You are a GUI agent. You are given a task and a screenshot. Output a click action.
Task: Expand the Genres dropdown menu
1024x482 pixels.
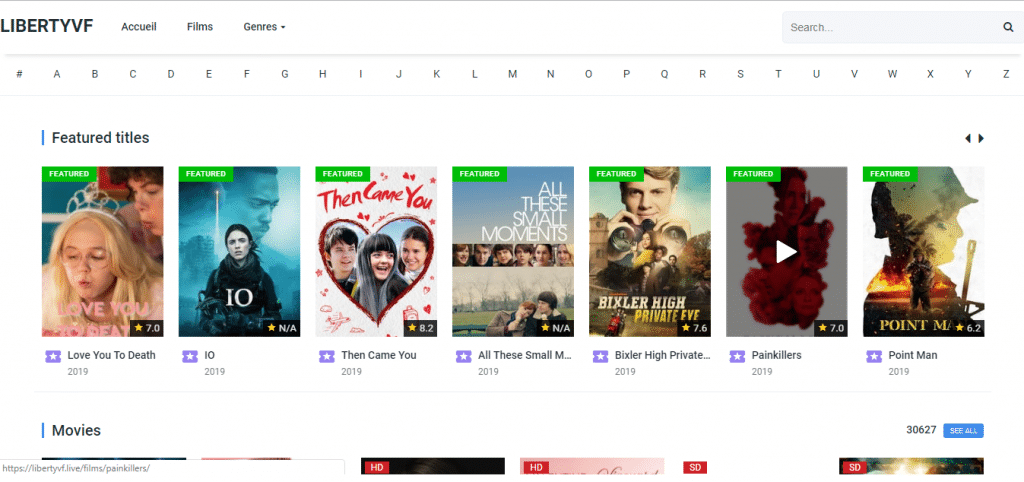pyautogui.click(x=264, y=27)
